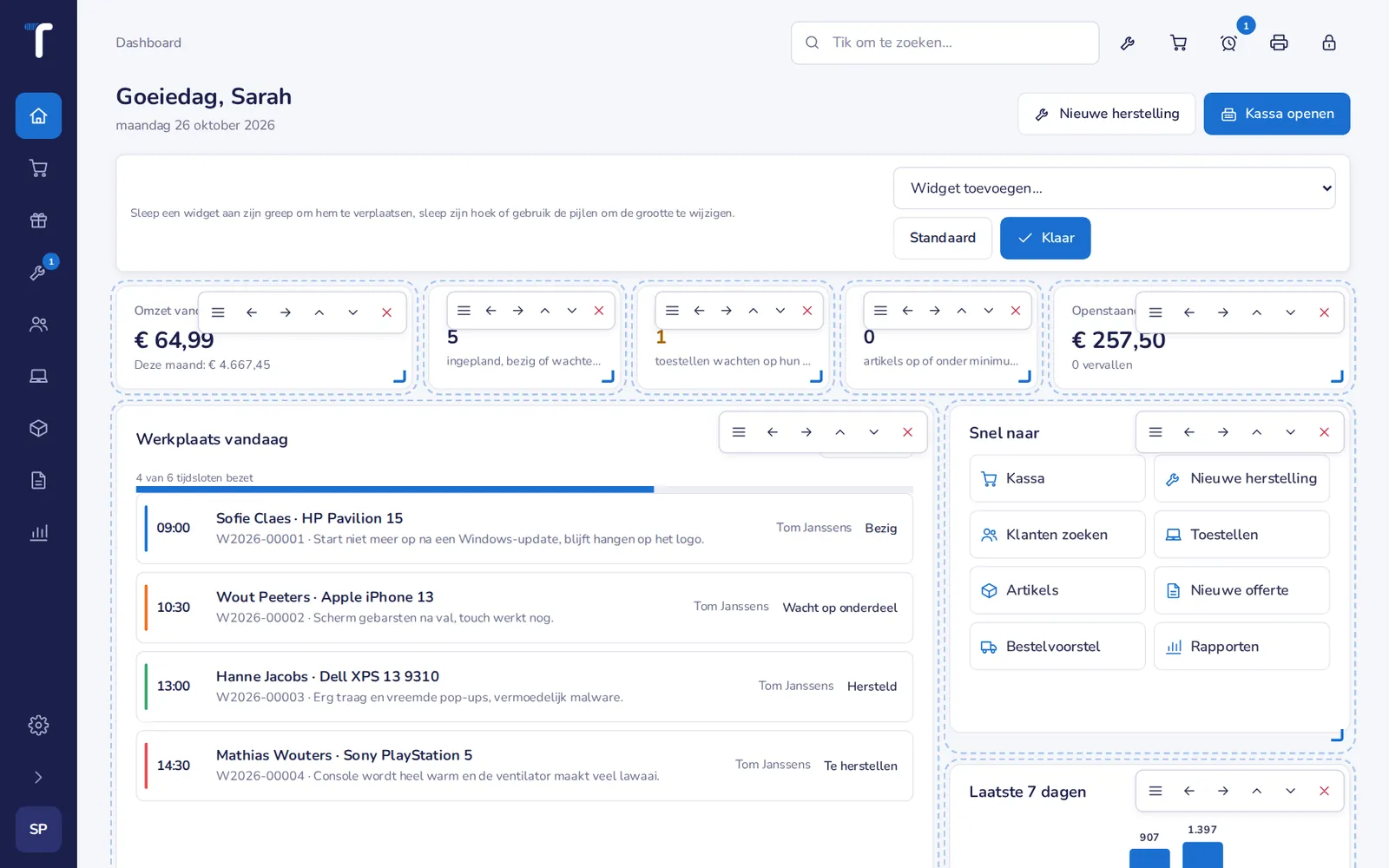Image resolution: width=1389 pixels, height=868 pixels.
Task: Open the Widget toevoegen dropdown
Action: 1114,188
